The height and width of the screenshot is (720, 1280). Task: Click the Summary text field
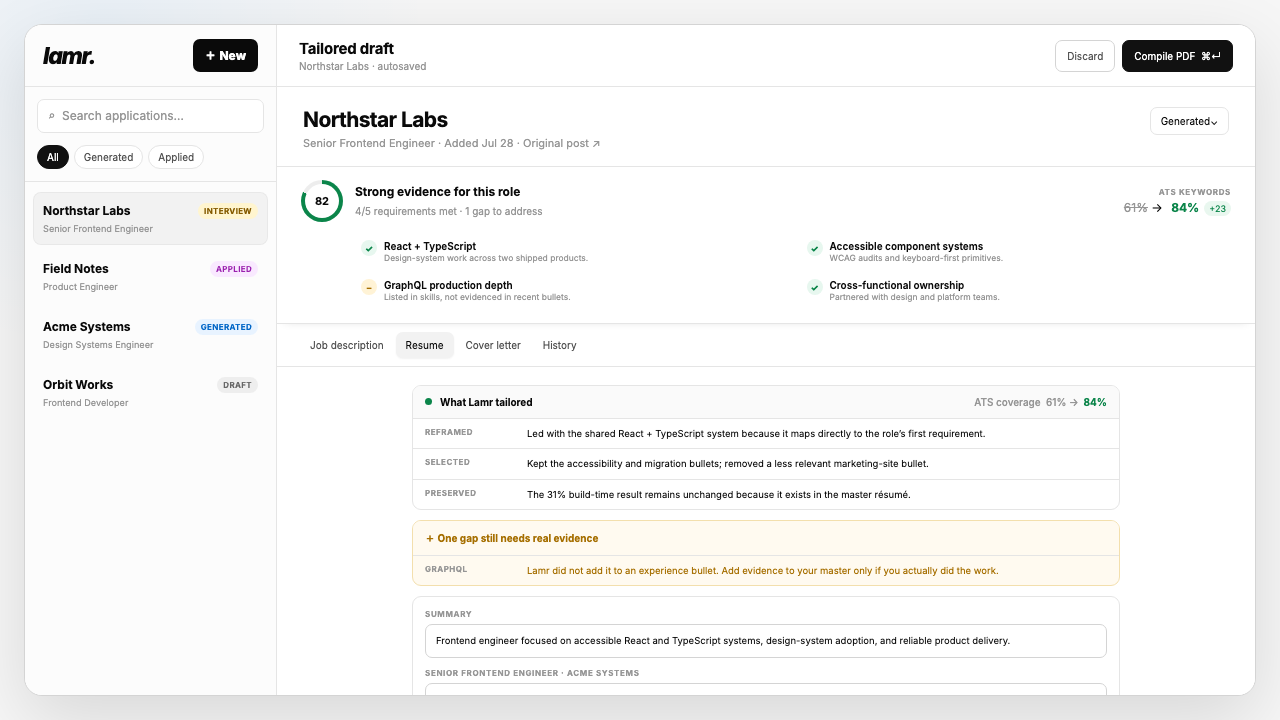pos(766,641)
